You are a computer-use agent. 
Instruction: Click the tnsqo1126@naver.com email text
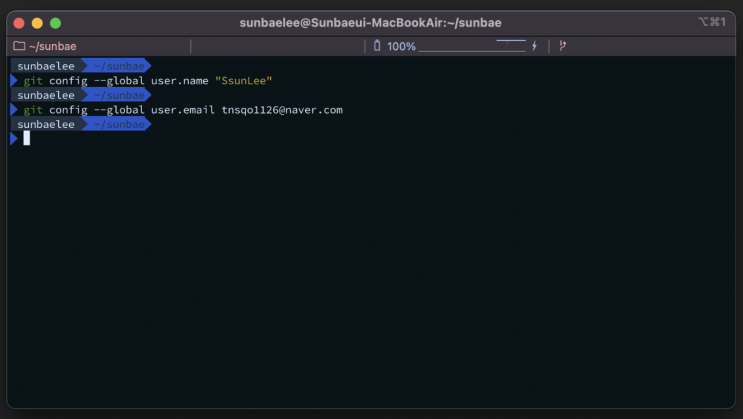282,110
